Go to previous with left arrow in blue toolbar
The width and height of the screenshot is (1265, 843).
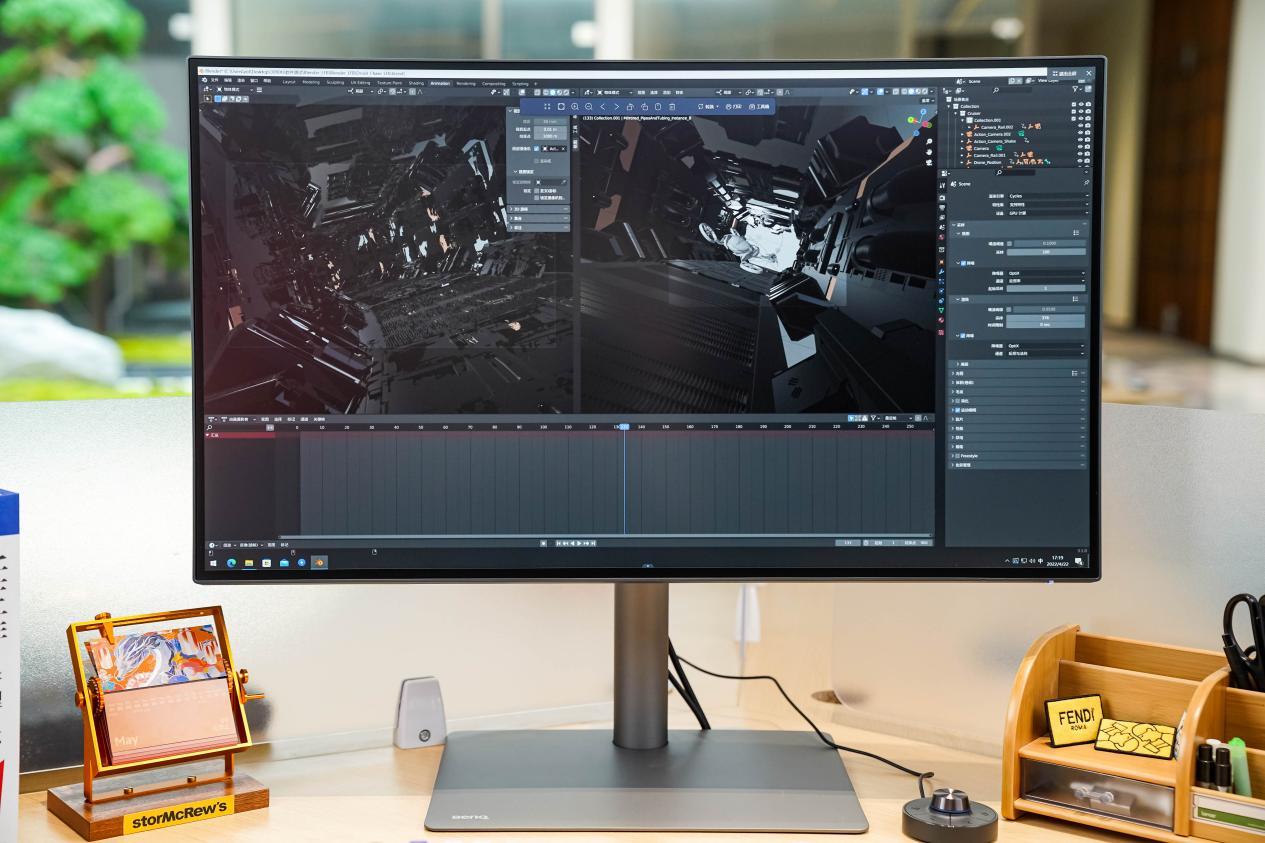click(x=603, y=106)
